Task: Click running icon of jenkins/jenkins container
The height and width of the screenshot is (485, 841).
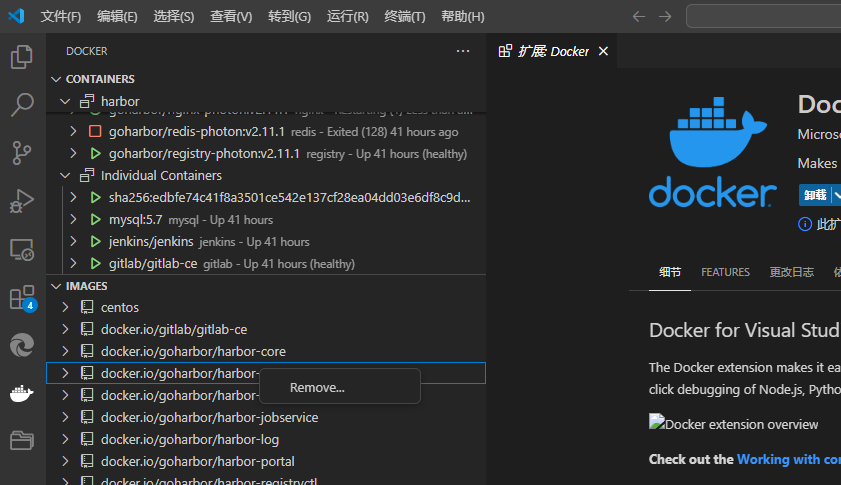Action: pyautogui.click(x=95, y=241)
